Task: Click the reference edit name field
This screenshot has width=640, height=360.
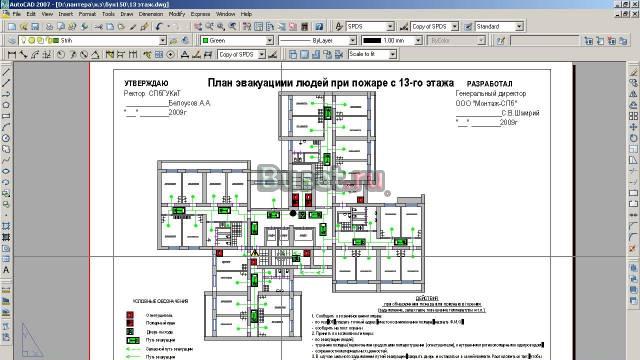Action: point(544,40)
